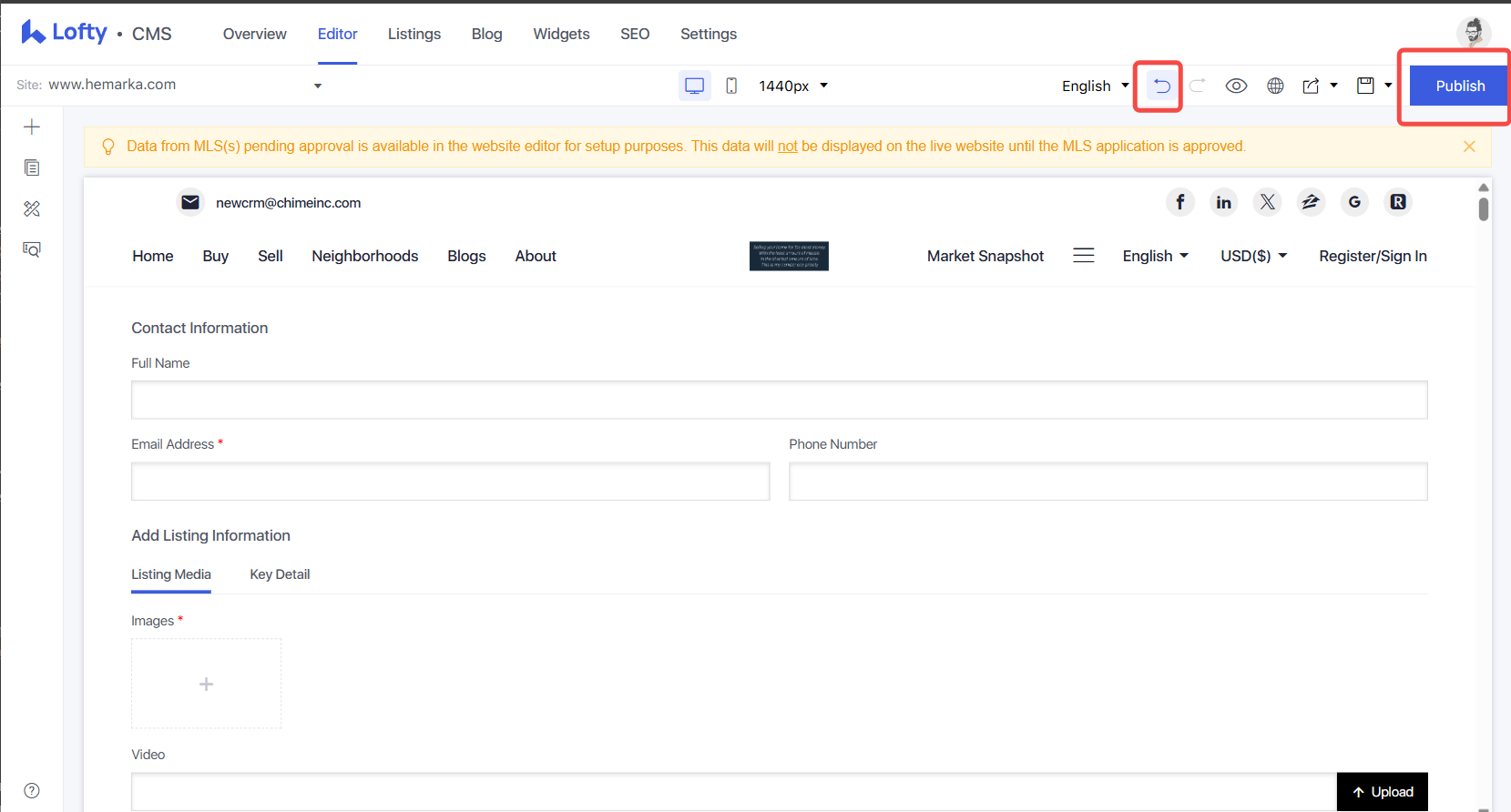Image resolution: width=1511 pixels, height=812 pixels.
Task: Open the editor English language dropdown
Action: [1096, 86]
